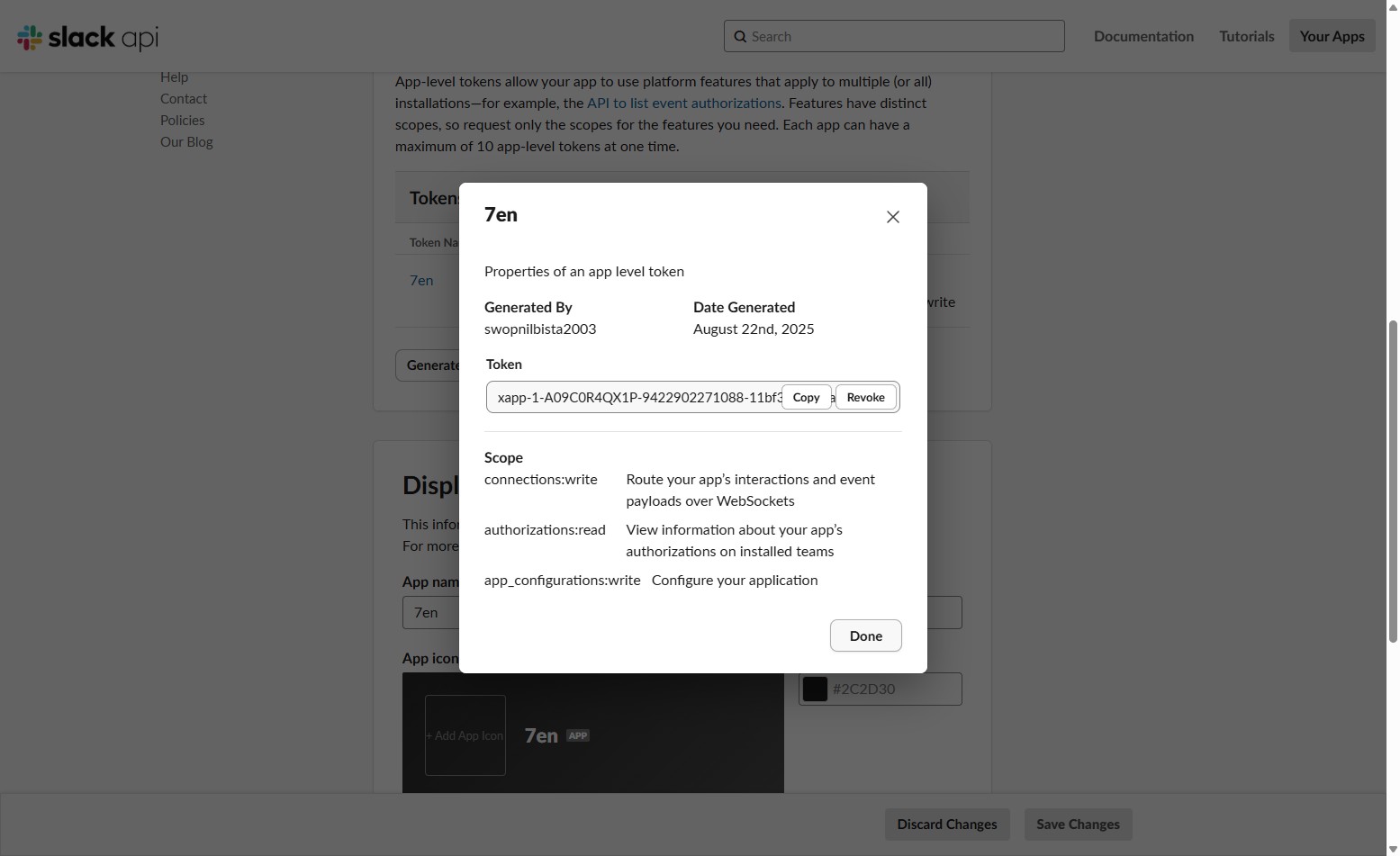Focus the Search input field
The image size is (1400, 856).
[894, 36]
